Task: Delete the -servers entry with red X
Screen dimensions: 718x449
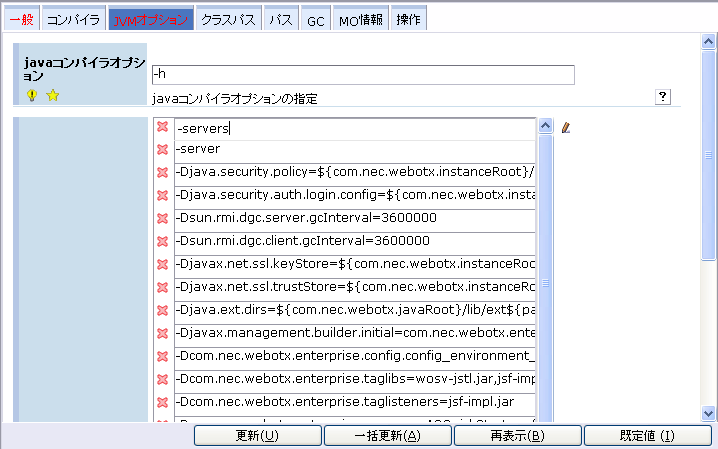Action: point(162,128)
